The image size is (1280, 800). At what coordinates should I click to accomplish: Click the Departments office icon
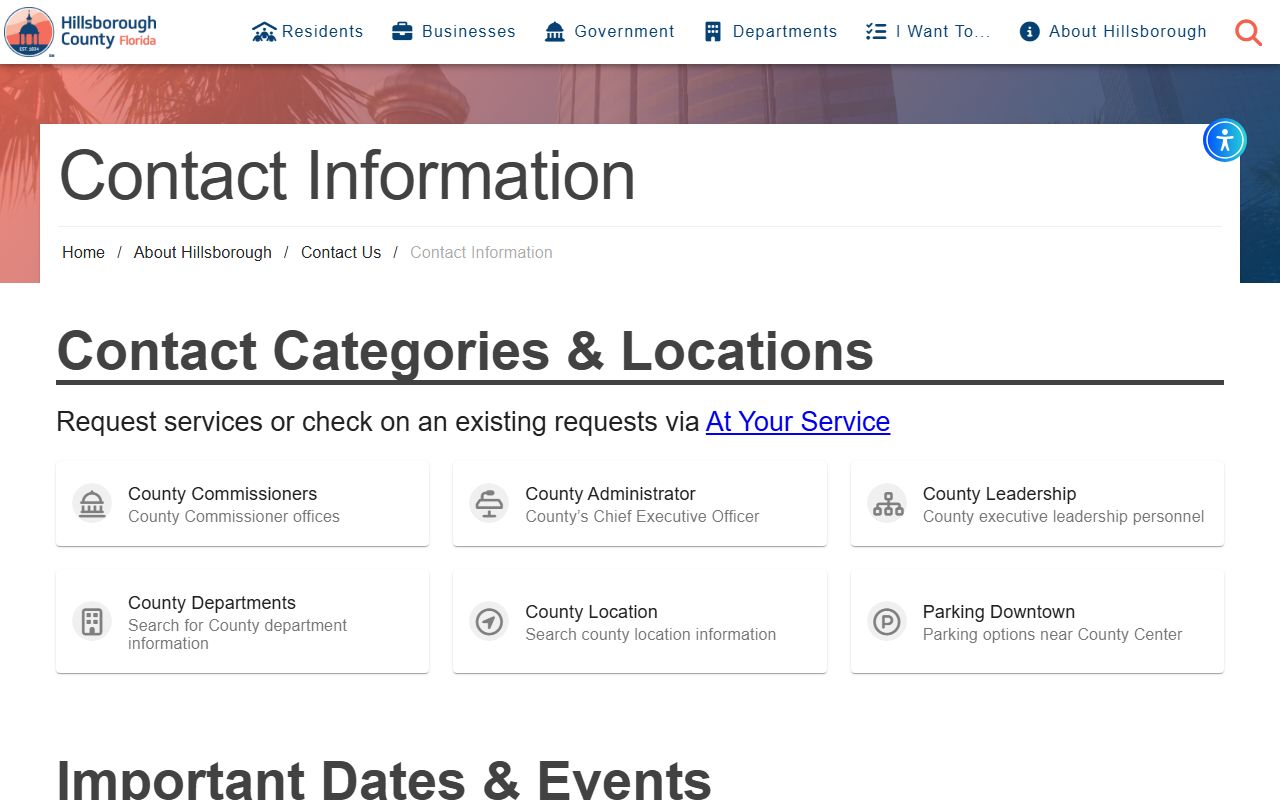click(713, 32)
